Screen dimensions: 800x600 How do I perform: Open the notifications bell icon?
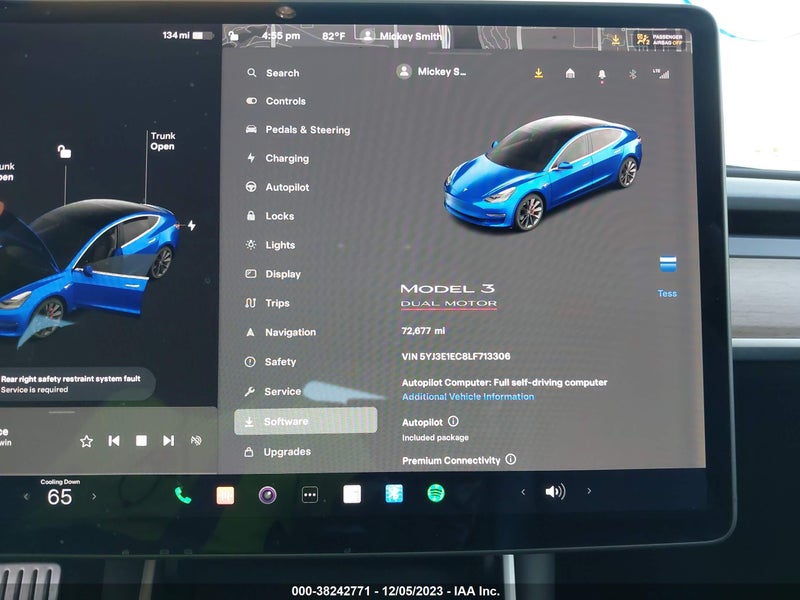pyautogui.click(x=602, y=75)
